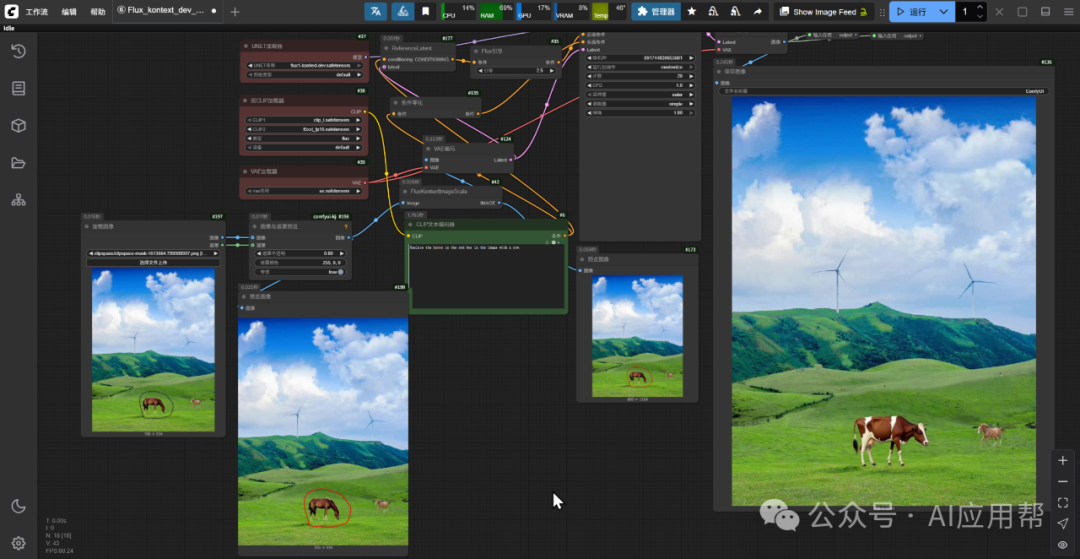Open settings with the gear icon
The height and width of the screenshot is (559, 1080).
(x=18, y=543)
